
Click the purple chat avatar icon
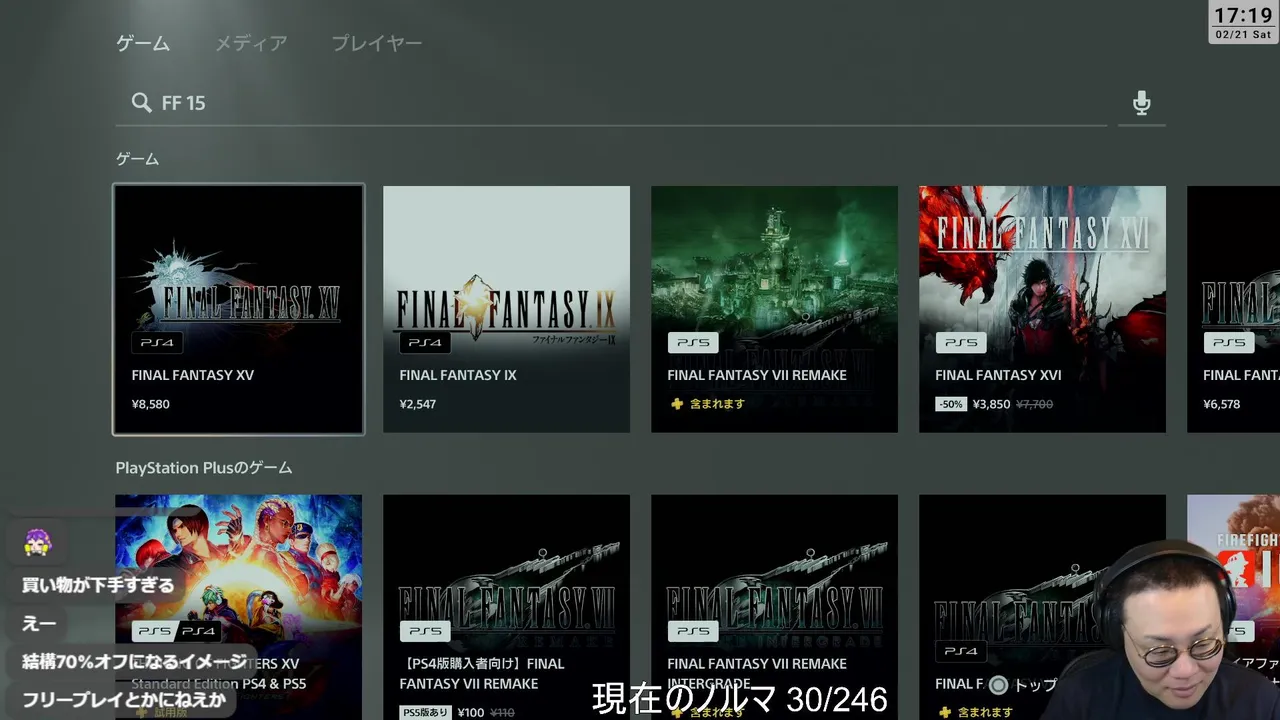click(37, 542)
